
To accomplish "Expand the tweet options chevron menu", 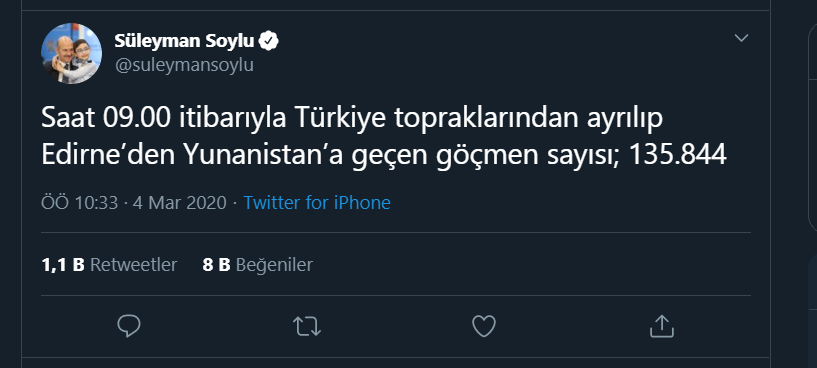I will [741, 38].
